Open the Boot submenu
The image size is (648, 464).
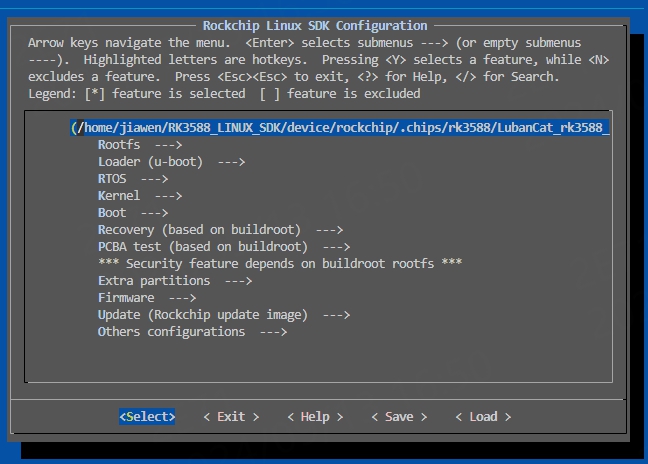pyautogui.click(x=133, y=213)
